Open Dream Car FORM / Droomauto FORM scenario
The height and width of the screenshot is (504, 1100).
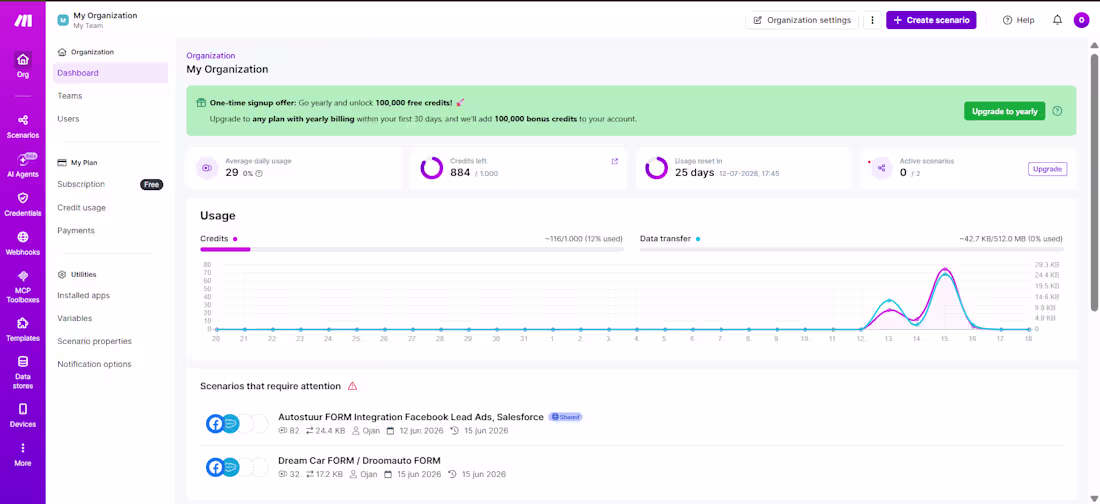pyautogui.click(x=359, y=460)
